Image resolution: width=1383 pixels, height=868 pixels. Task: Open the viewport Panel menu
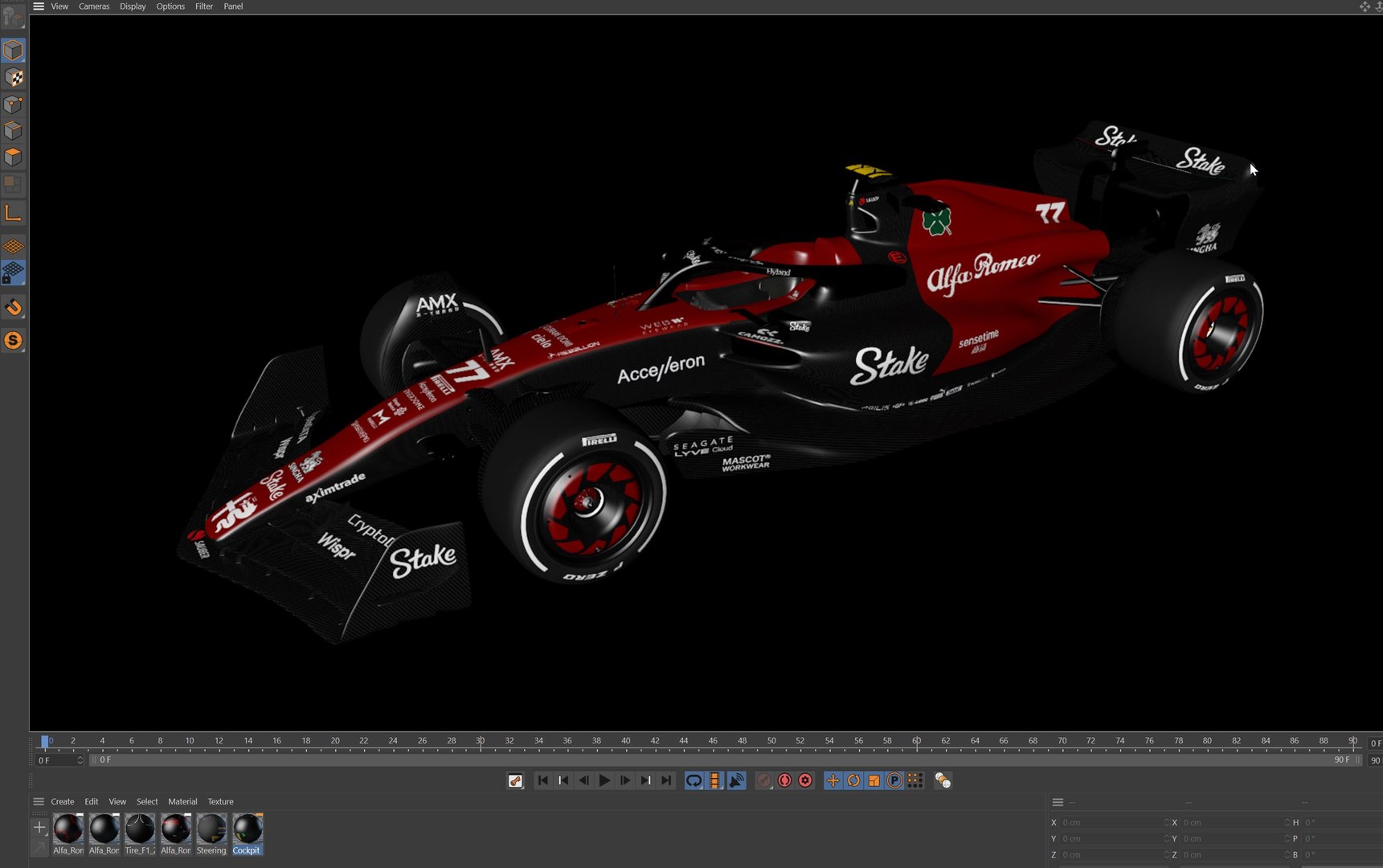click(x=233, y=6)
